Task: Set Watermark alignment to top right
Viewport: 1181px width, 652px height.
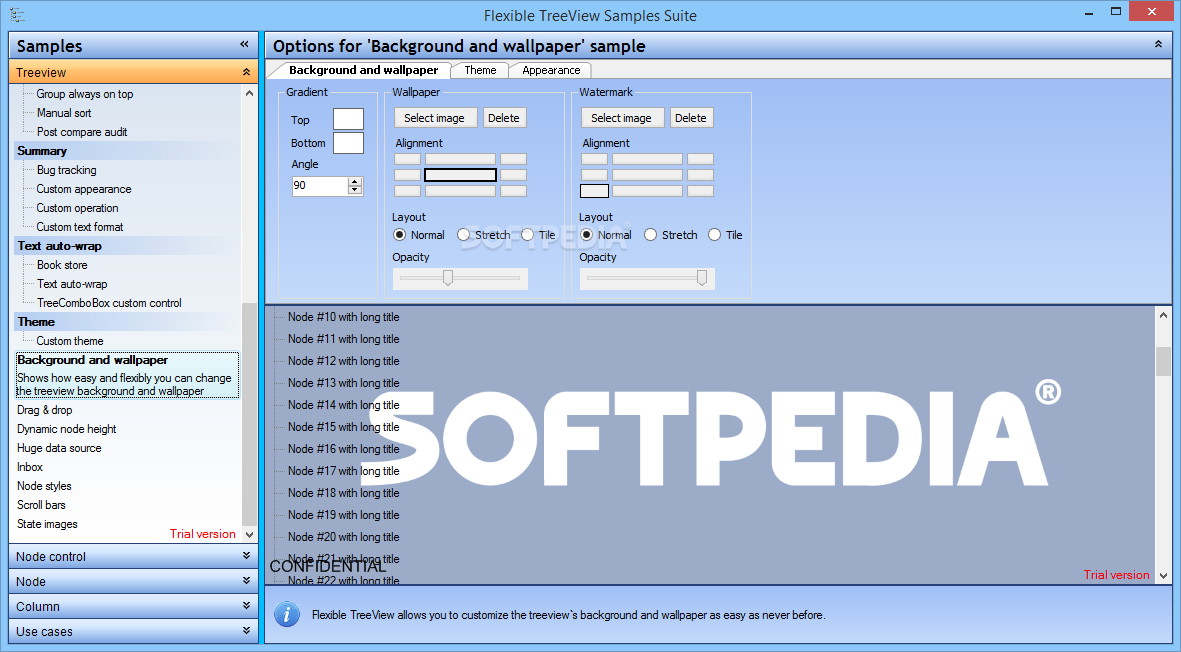Action: point(700,159)
